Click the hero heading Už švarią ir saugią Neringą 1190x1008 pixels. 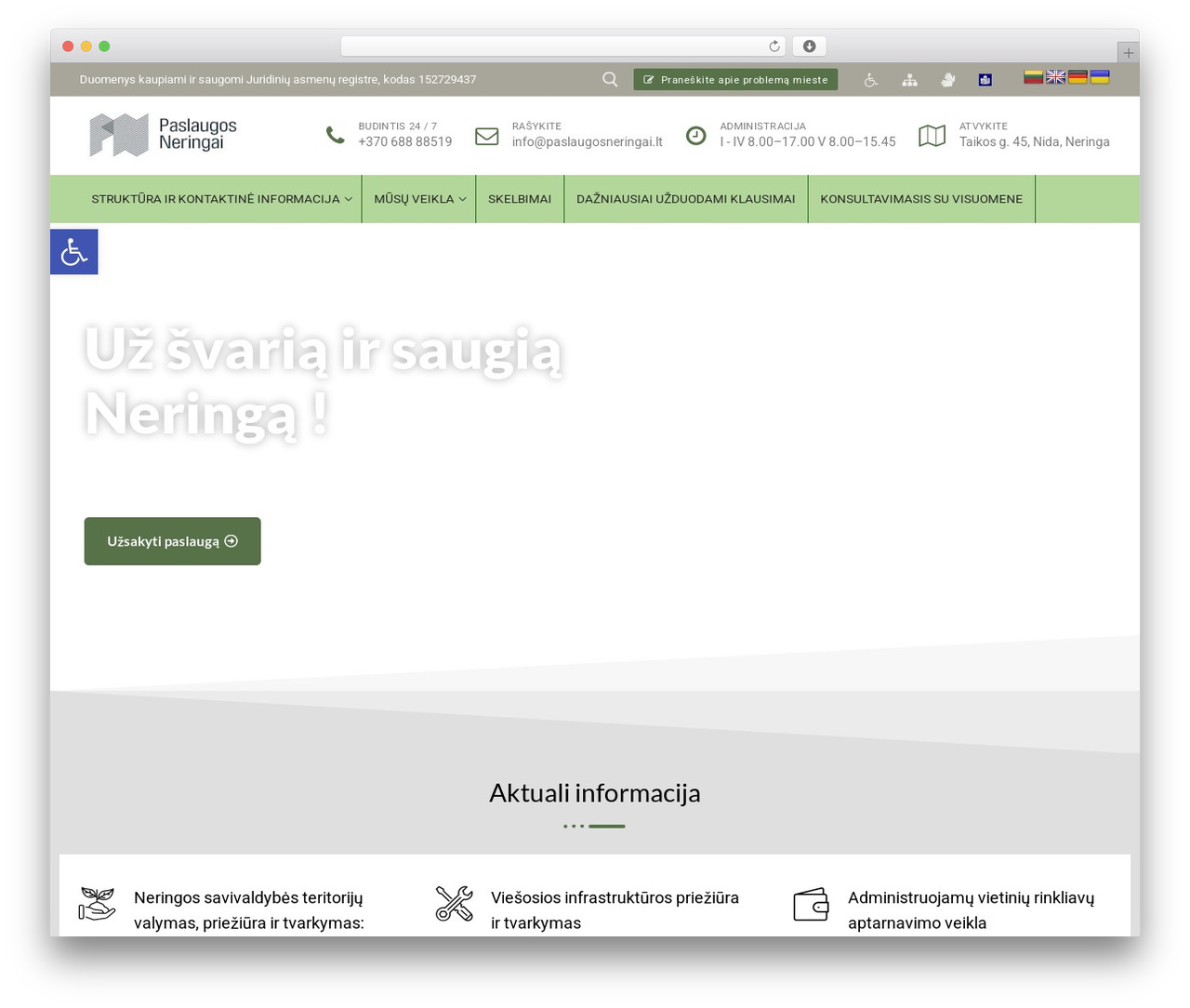(324, 381)
